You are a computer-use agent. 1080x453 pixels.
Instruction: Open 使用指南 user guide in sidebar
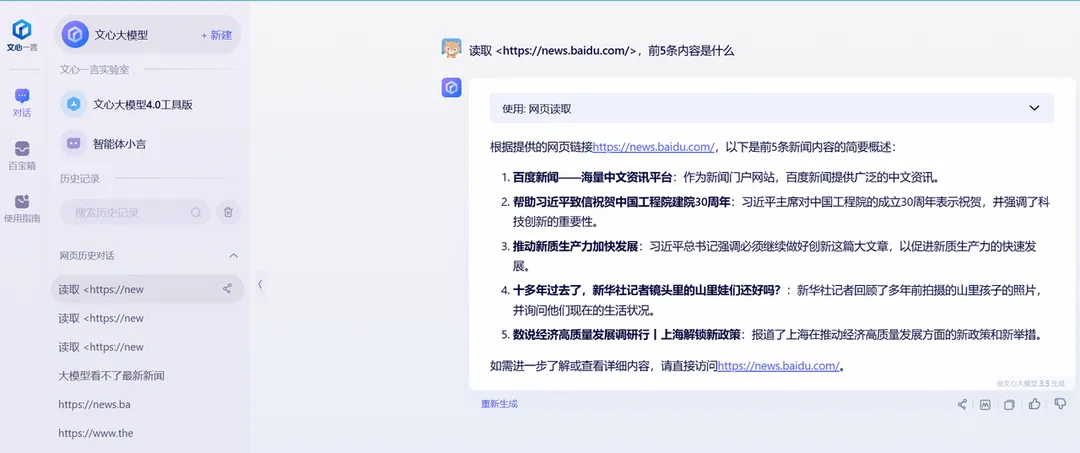(22, 208)
